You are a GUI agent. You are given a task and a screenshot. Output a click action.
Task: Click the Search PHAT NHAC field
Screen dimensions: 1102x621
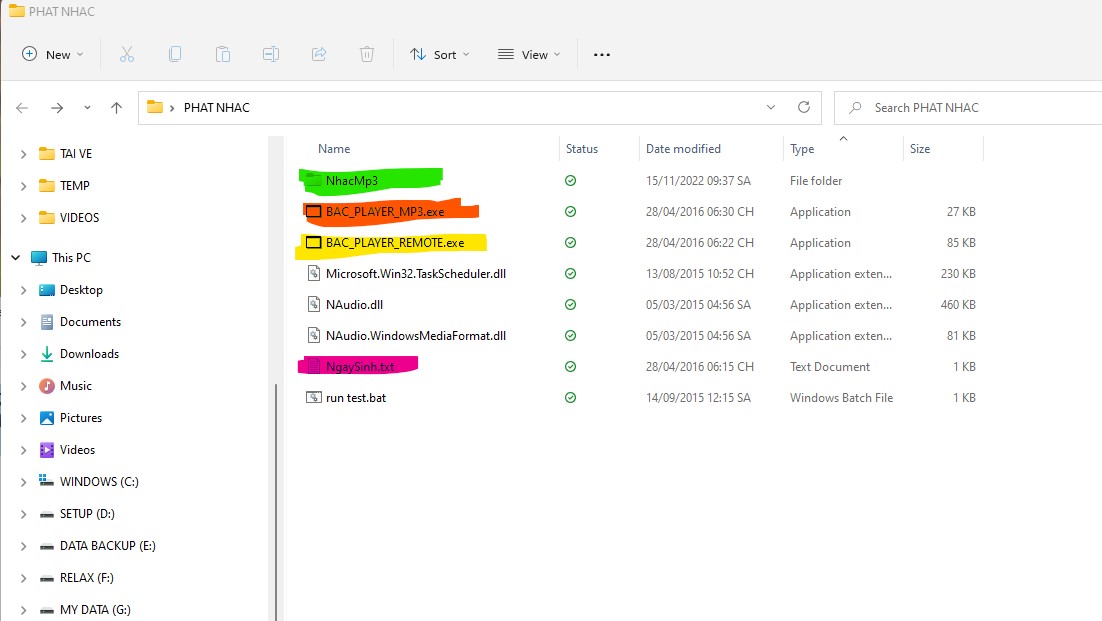tap(960, 107)
